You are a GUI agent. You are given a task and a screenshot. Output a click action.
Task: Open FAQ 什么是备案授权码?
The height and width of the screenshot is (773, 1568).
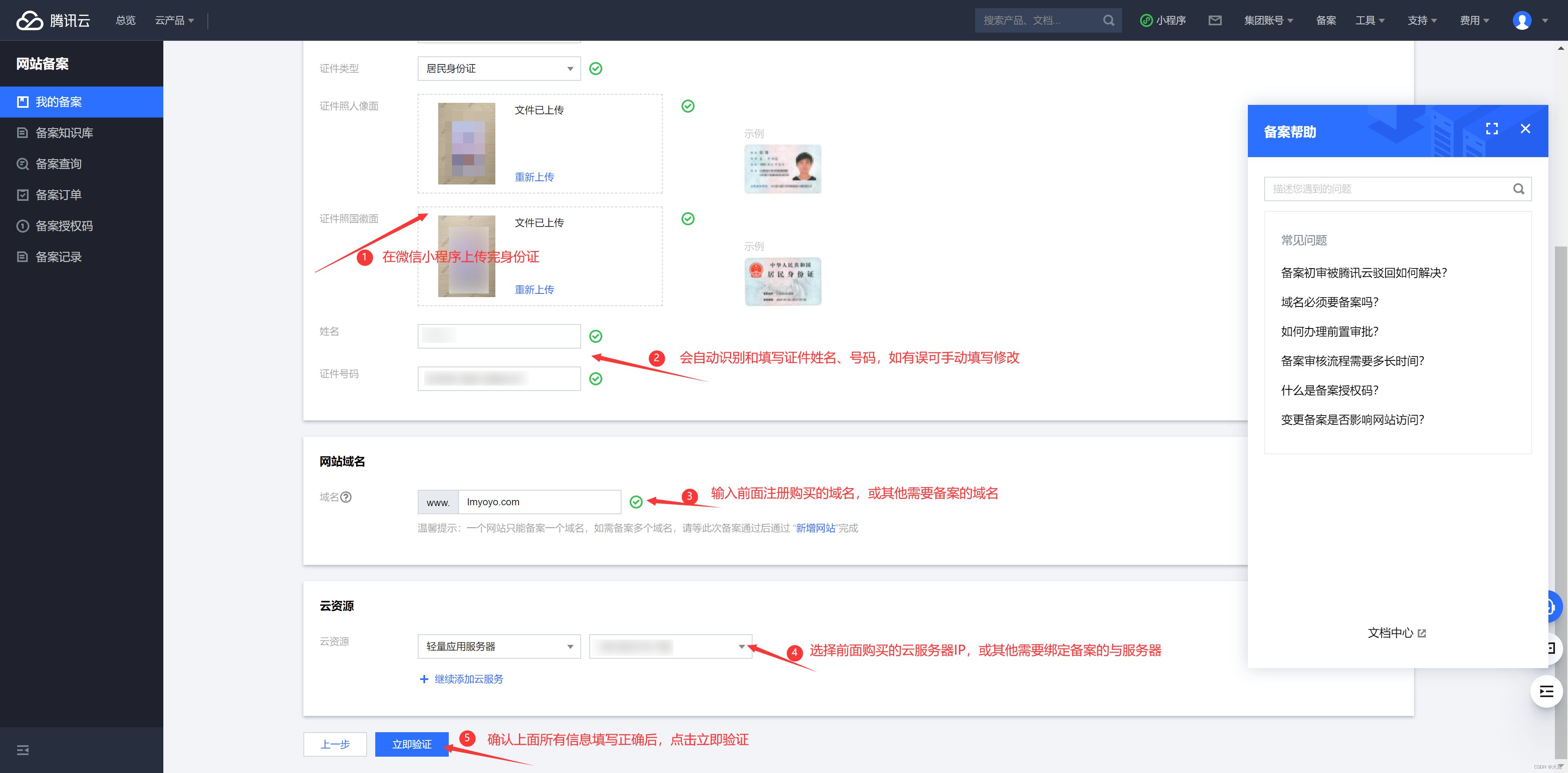pos(1330,391)
